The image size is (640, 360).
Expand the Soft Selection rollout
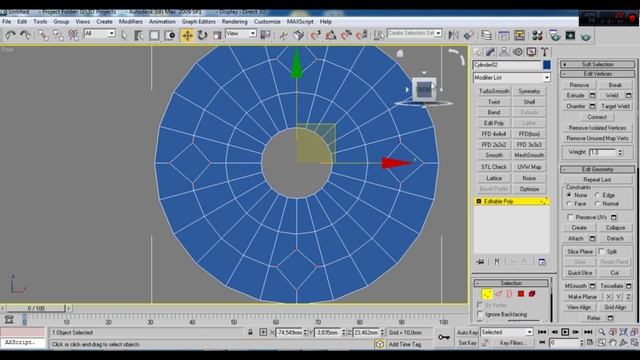coord(598,64)
